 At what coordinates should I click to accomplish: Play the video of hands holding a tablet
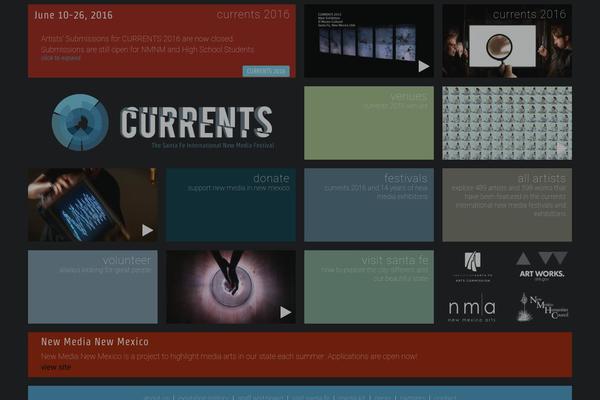[148, 230]
